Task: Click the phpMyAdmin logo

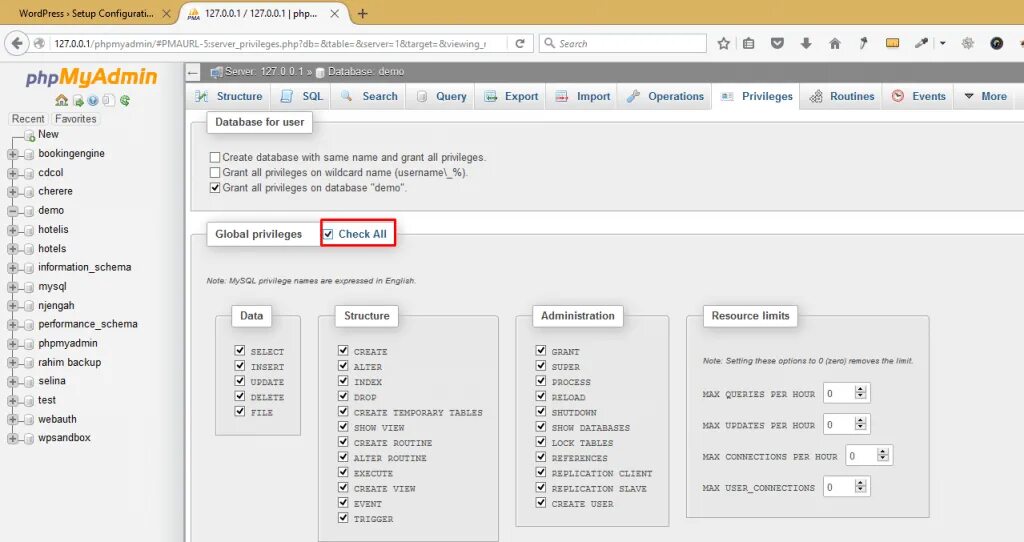Action: point(91,77)
